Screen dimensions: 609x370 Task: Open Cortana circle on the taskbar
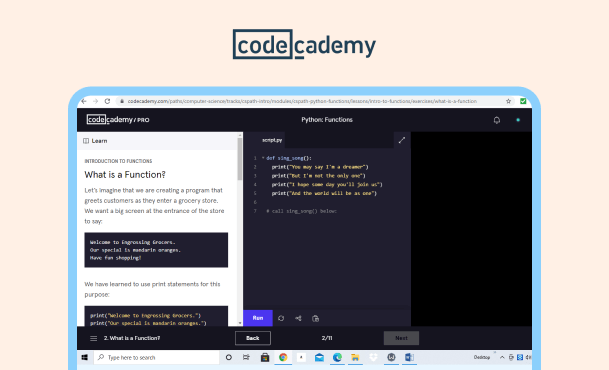pos(229,357)
